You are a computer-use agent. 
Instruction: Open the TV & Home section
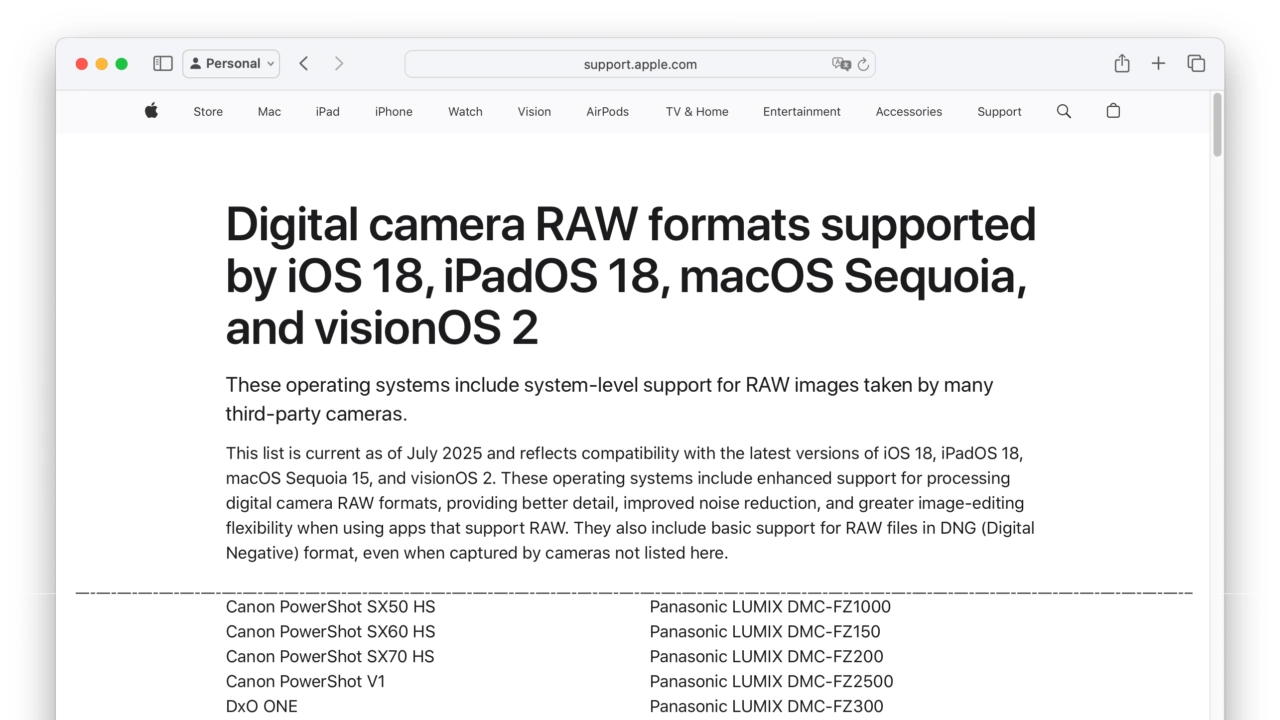tap(697, 112)
